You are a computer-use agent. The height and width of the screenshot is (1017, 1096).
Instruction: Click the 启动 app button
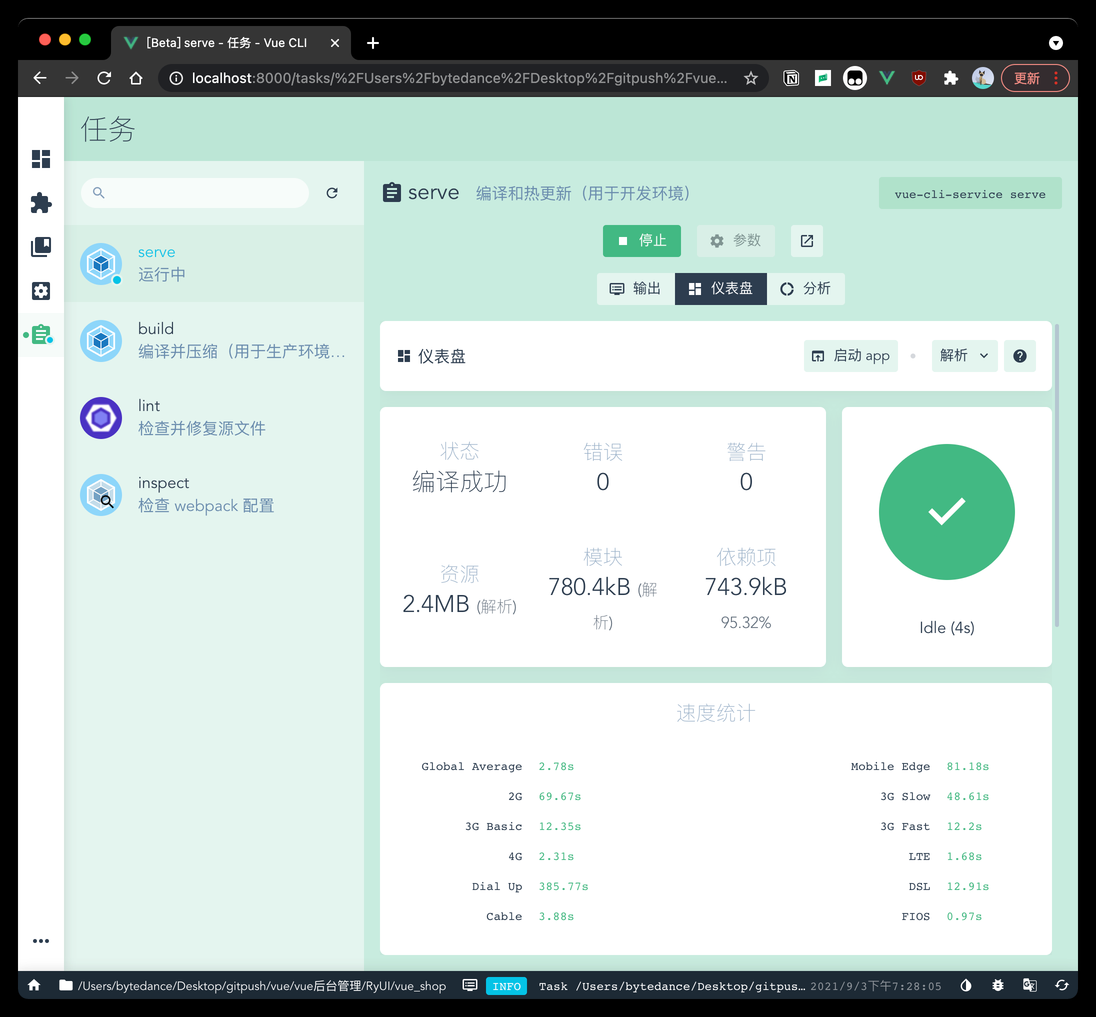click(850, 356)
